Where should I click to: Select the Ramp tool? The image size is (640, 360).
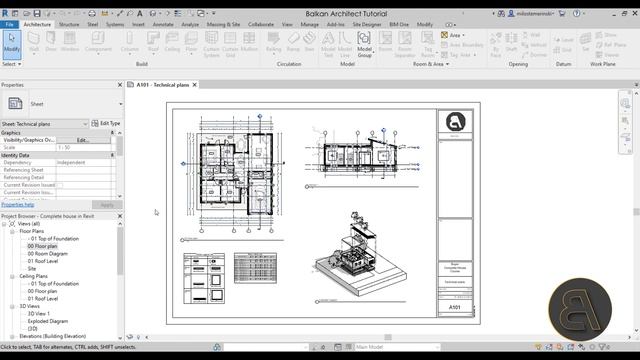pos(293,42)
